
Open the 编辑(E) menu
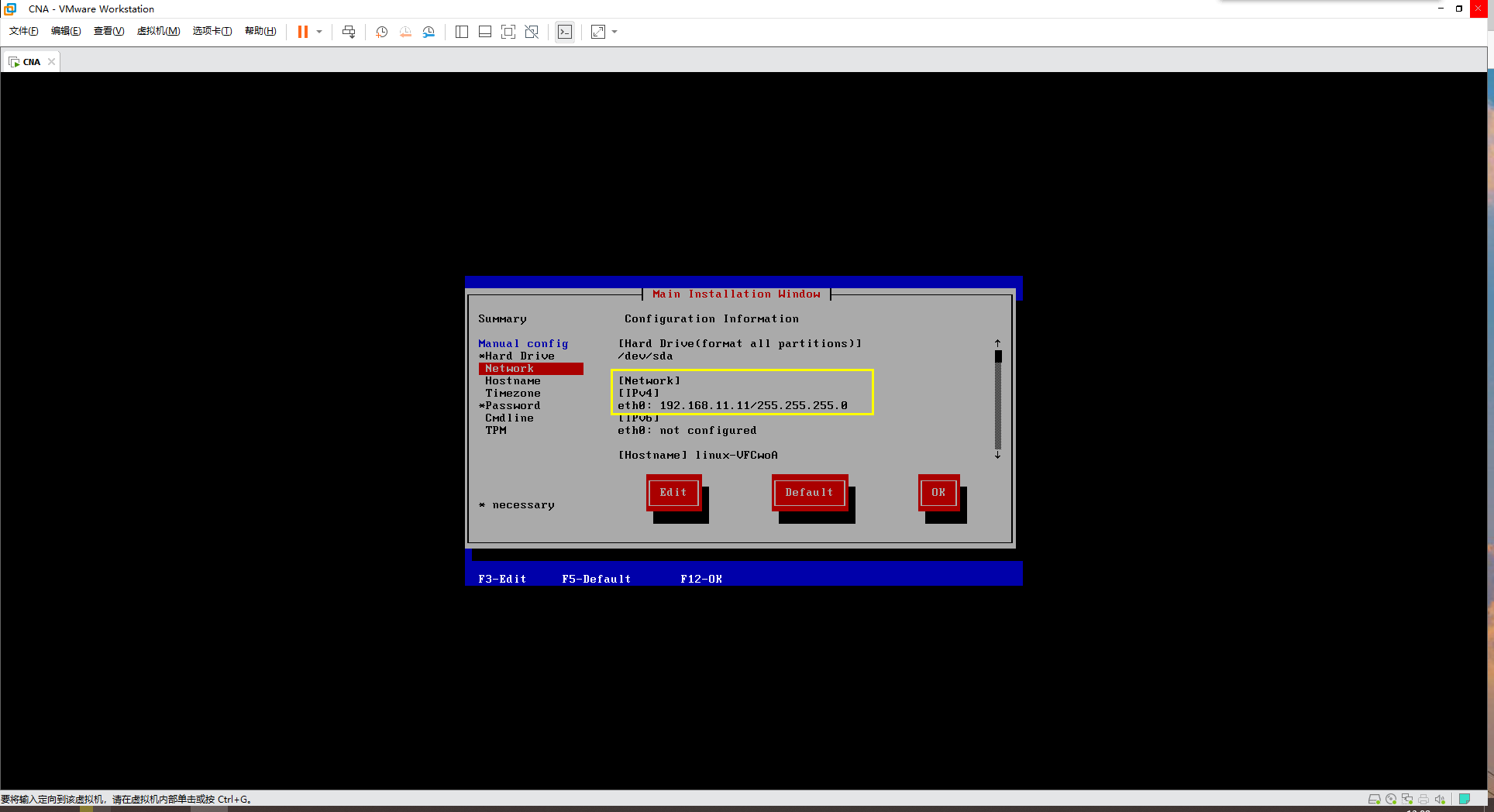(x=66, y=31)
